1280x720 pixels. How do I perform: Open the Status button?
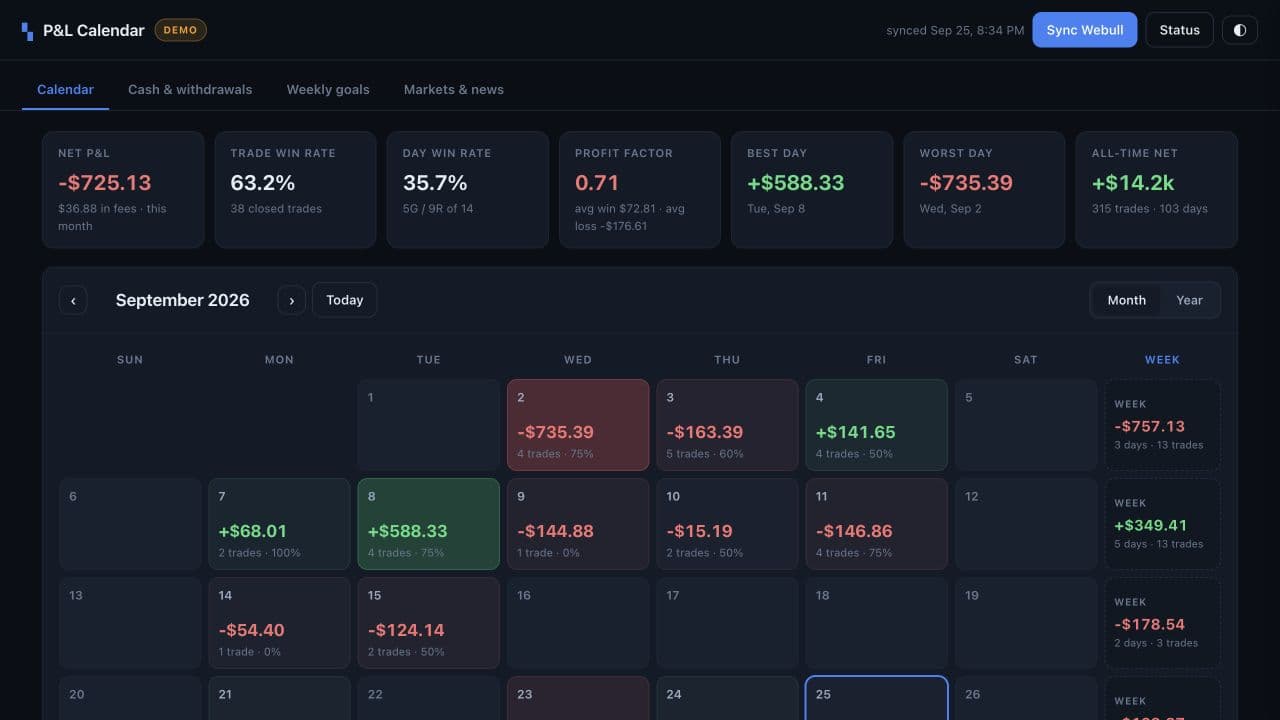[x=1179, y=30]
